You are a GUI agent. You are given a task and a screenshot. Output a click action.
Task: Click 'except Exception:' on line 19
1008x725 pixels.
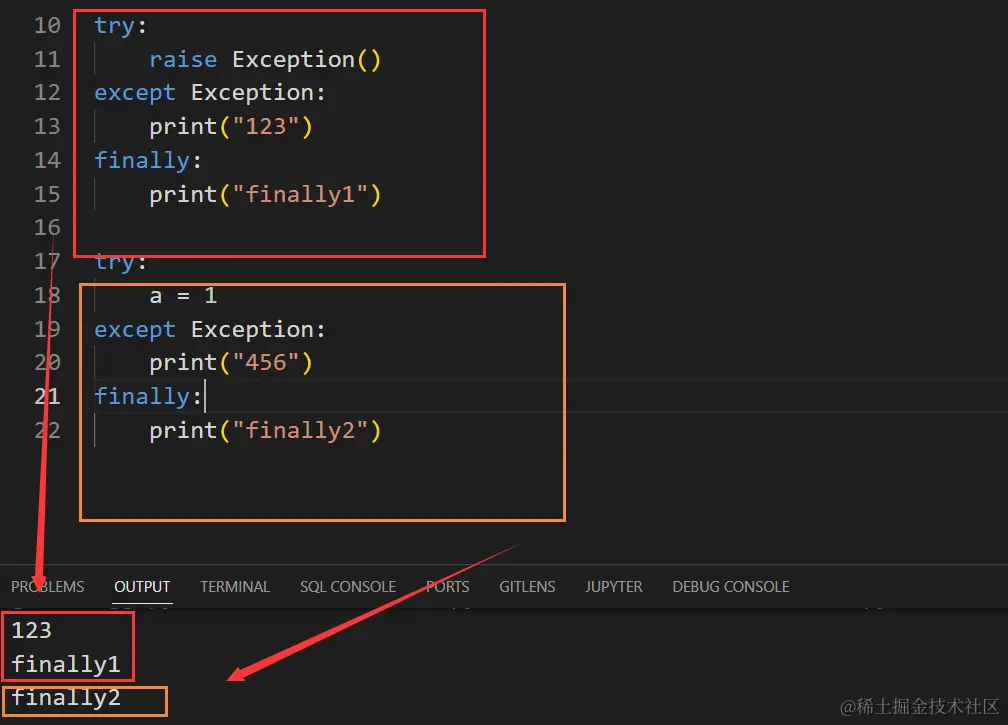click(x=210, y=330)
